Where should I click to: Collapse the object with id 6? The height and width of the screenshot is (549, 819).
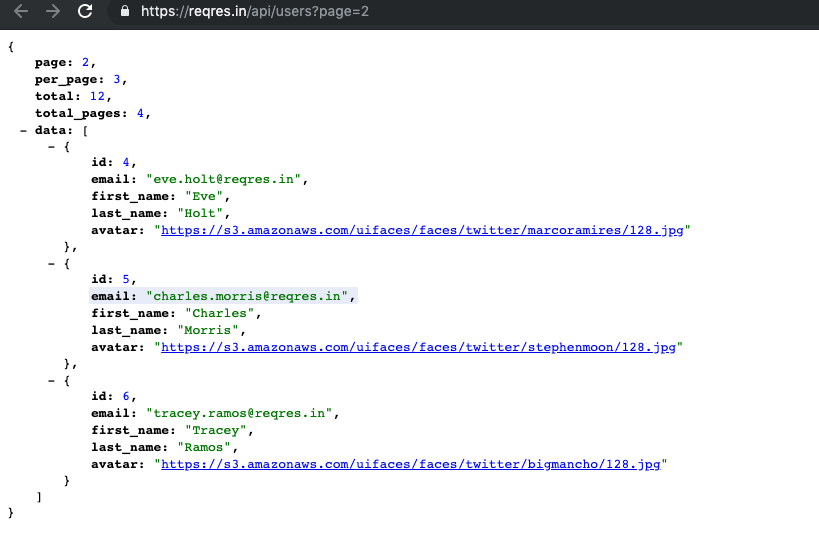pos(51,381)
